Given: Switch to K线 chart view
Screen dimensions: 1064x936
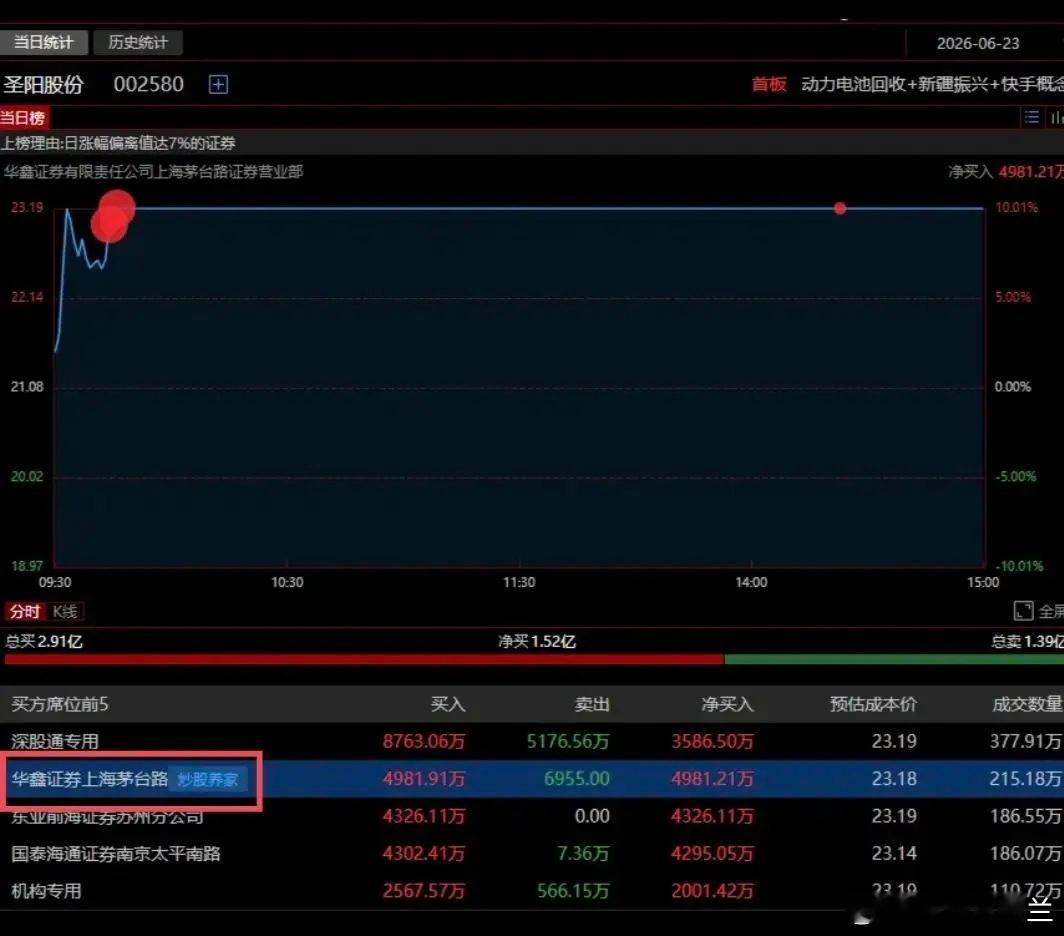Looking at the screenshot, I should point(65,612).
